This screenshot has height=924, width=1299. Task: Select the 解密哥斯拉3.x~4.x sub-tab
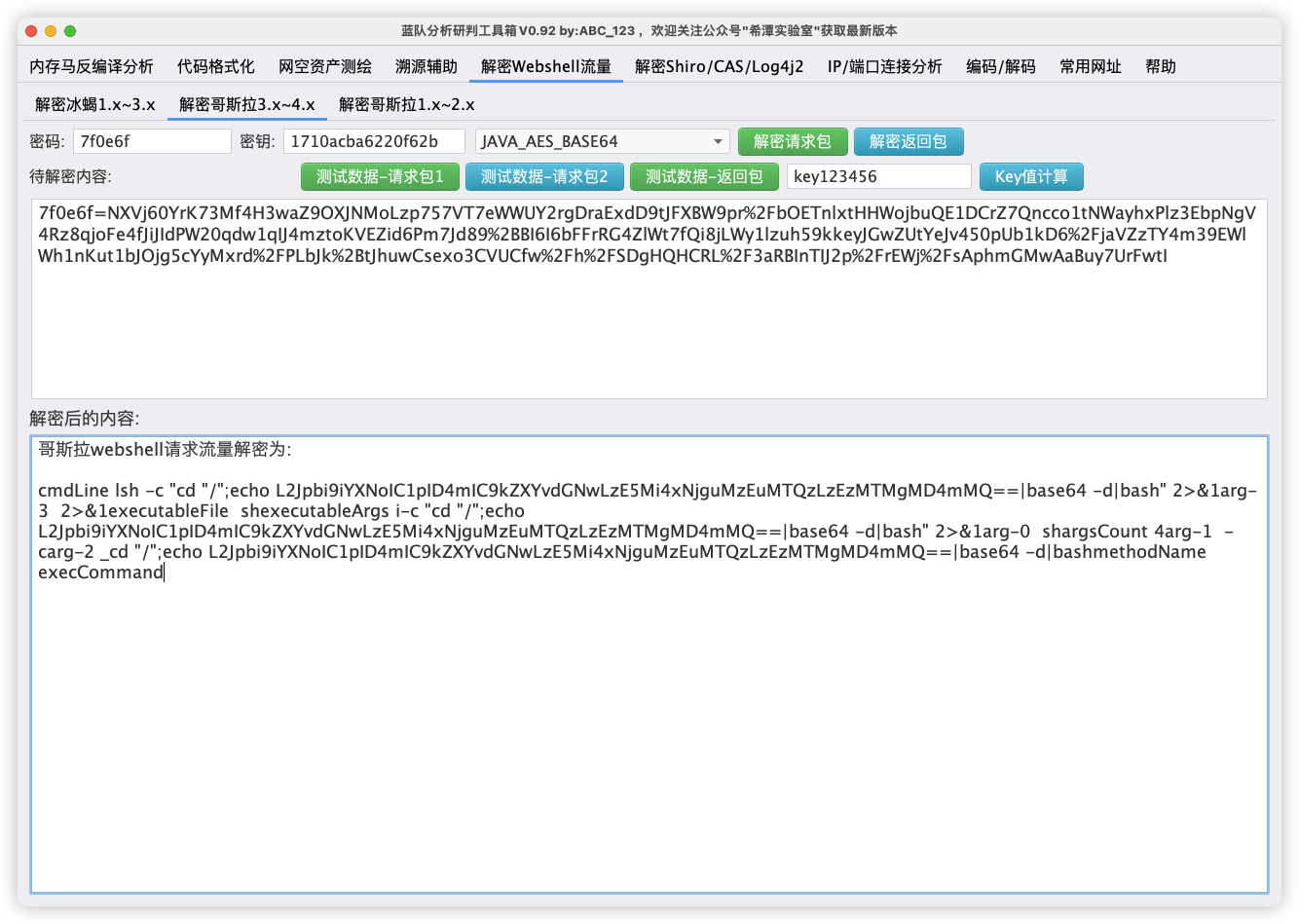(x=247, y=104)
